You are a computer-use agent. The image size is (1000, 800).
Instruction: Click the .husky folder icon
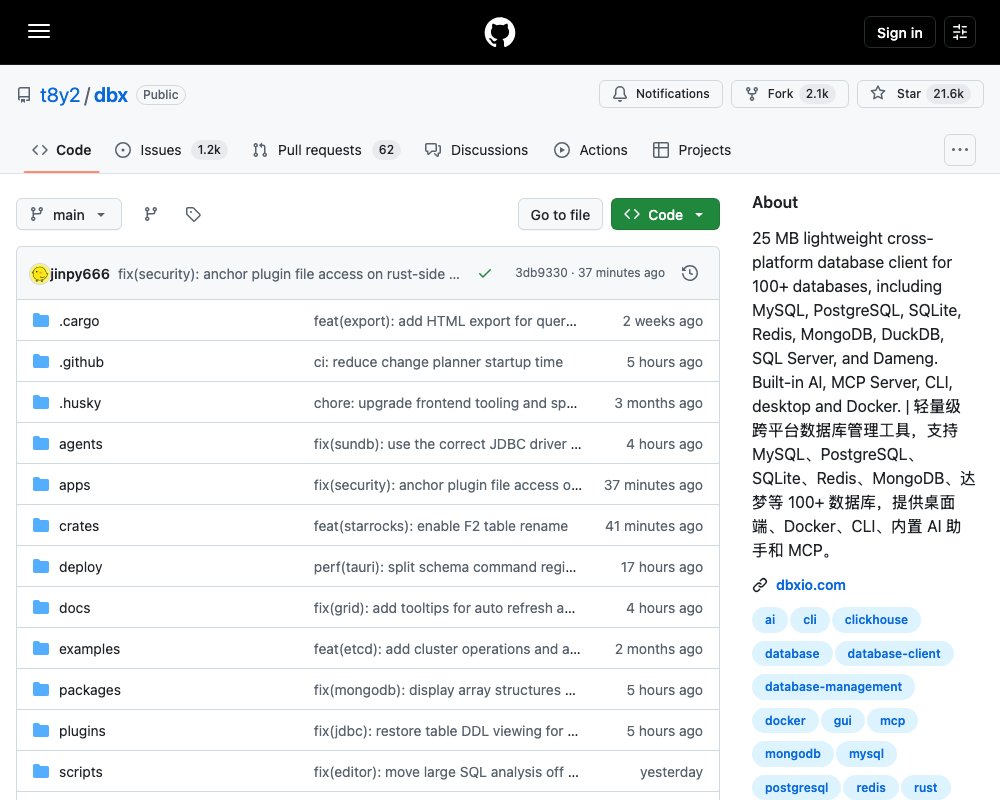[41, 403]
